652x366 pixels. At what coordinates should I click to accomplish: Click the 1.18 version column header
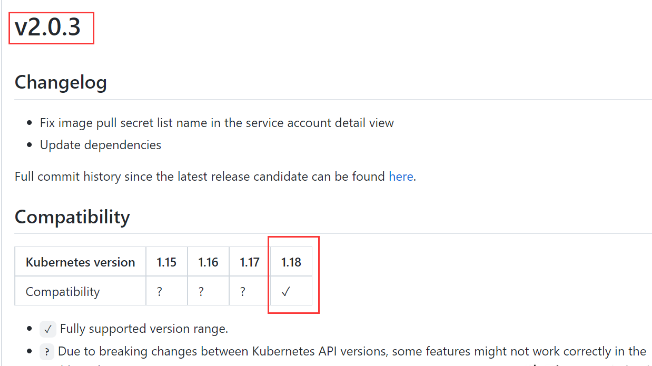pyautogui.click(x=291, y=262)
